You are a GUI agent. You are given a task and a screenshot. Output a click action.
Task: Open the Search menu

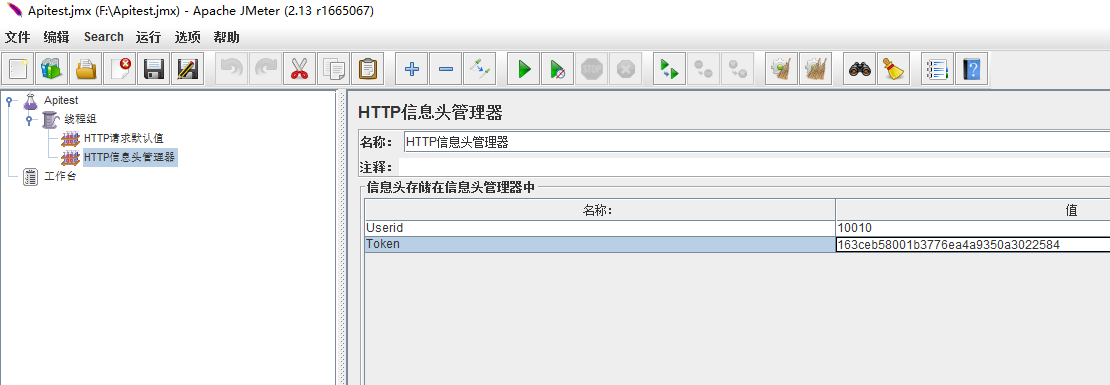[x=103, y=38]
